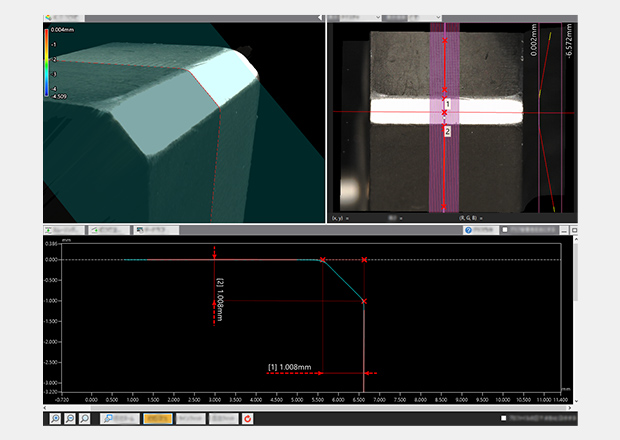Click the second zoom magnifier icon

click(x=69, y=418)
